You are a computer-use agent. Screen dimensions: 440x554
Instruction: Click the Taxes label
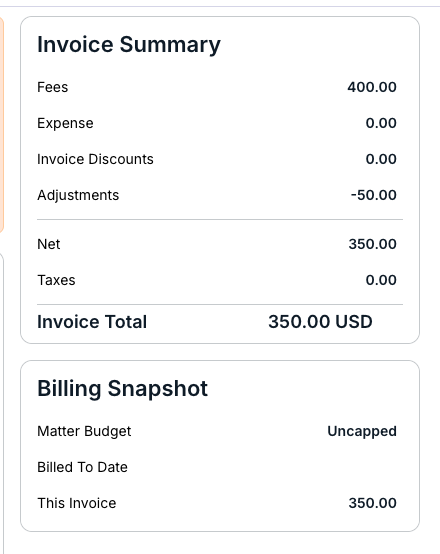[56, 280]
